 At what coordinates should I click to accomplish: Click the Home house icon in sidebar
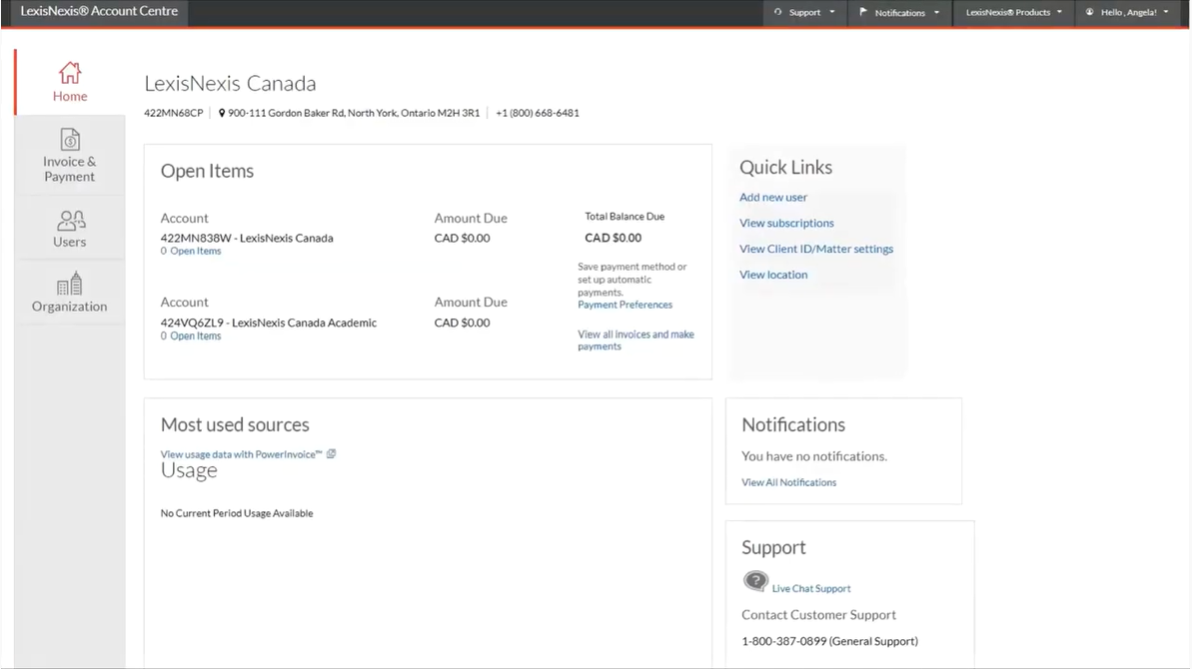(69, 72)
